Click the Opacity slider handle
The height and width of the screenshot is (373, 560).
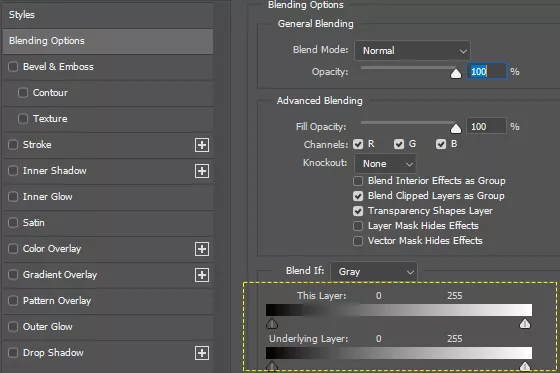[x=456, y=74]
